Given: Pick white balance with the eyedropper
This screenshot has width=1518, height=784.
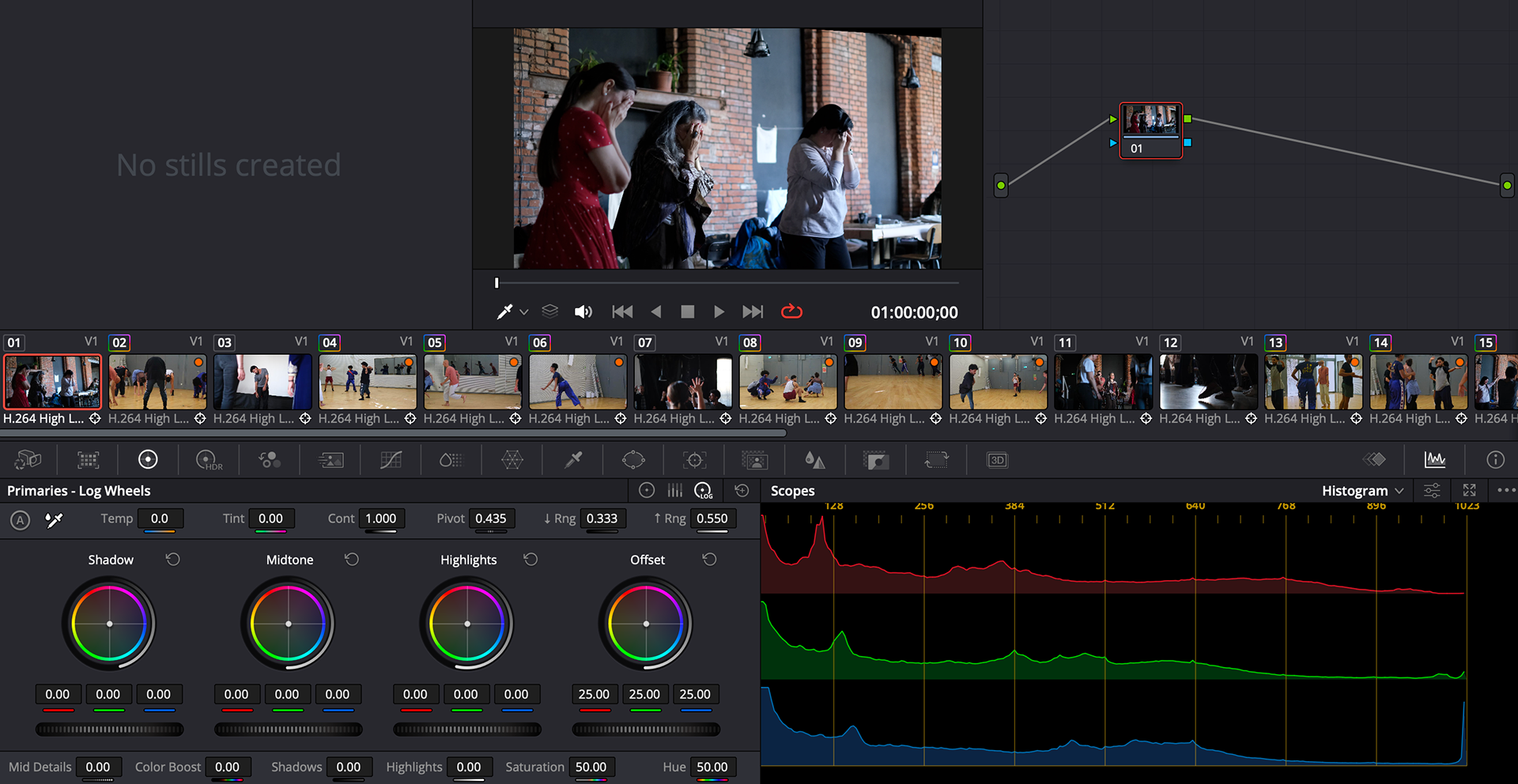Looking at the screenshot, I should (54, 519).
